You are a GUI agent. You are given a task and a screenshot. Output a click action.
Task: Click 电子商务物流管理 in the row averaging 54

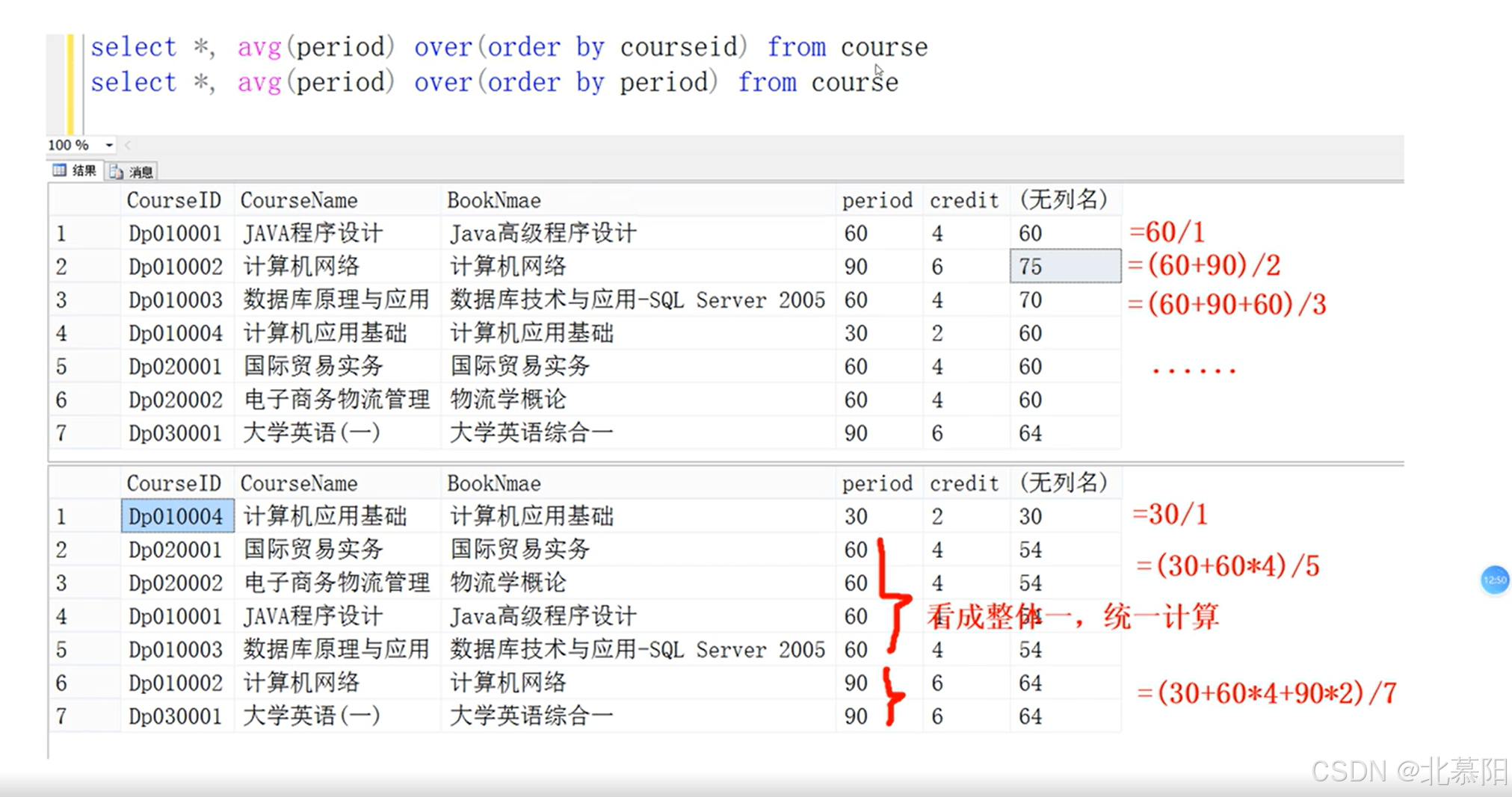click(x=337, y=583)
